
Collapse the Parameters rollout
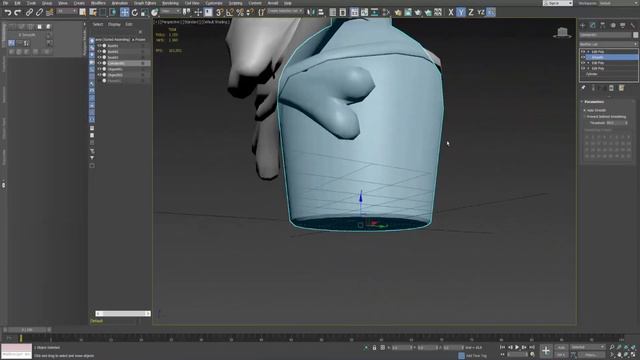pos(594,102)
